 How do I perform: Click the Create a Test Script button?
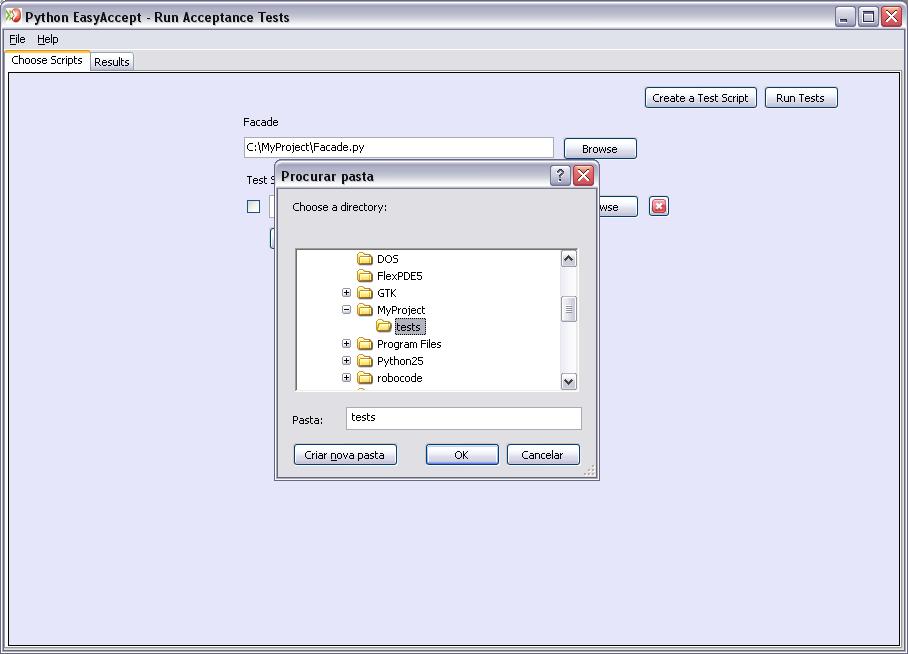(x=700, y=97)
